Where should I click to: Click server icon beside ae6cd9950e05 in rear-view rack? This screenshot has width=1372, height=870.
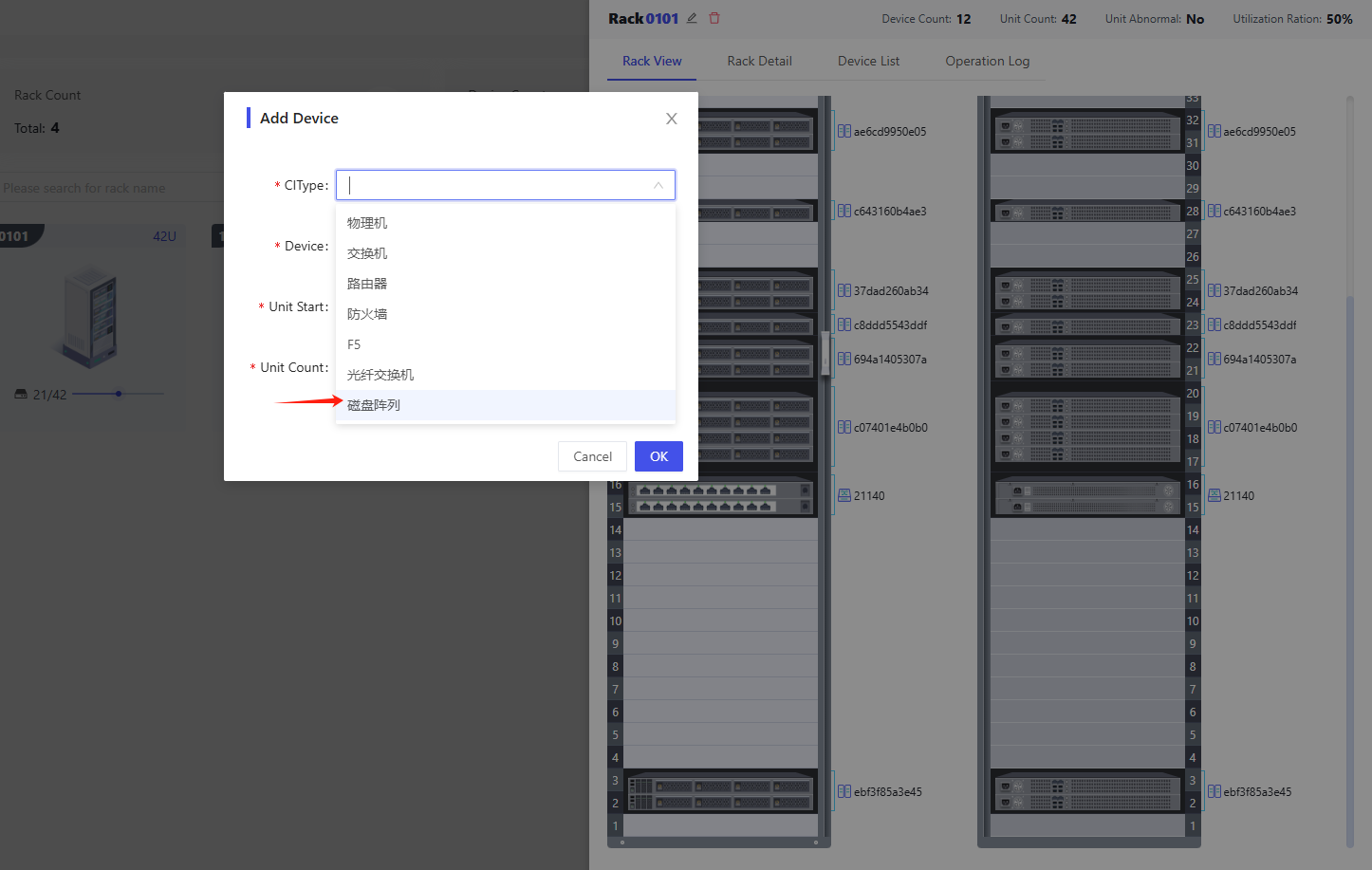tap(1214, 132)
